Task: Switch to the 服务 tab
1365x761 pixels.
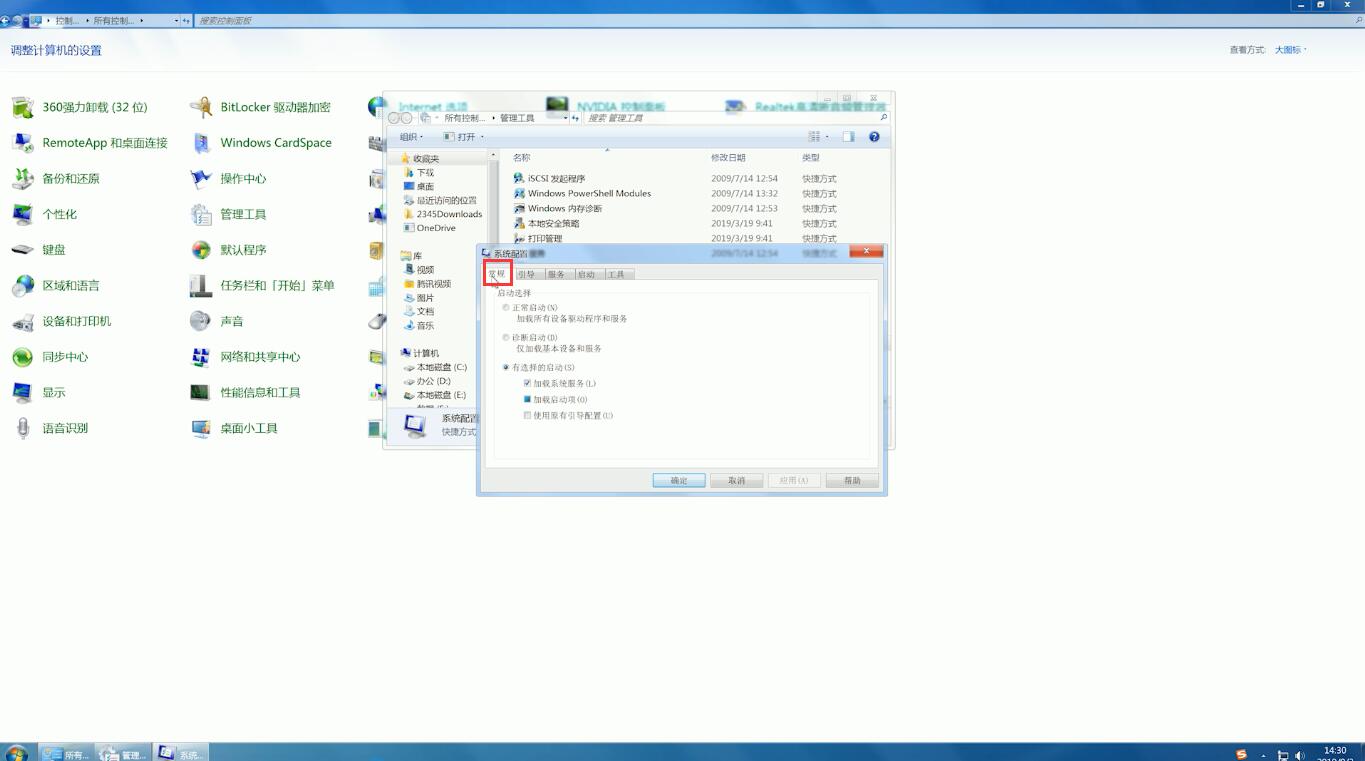Action: [556, 274]
